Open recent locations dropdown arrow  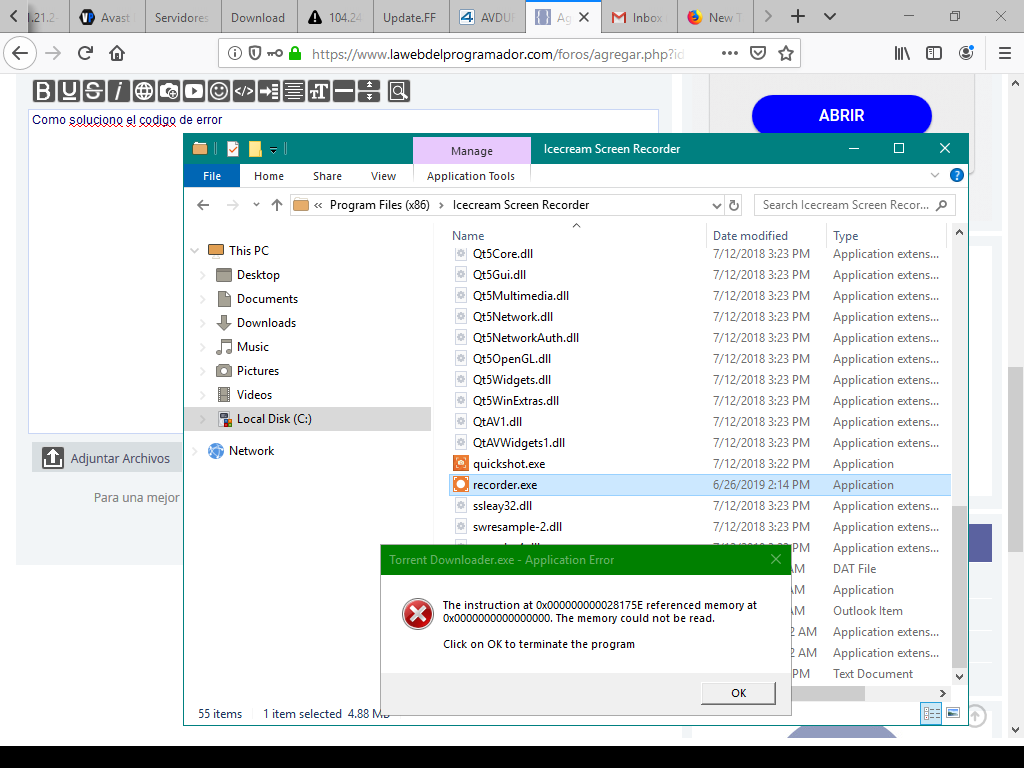[256, 204]
